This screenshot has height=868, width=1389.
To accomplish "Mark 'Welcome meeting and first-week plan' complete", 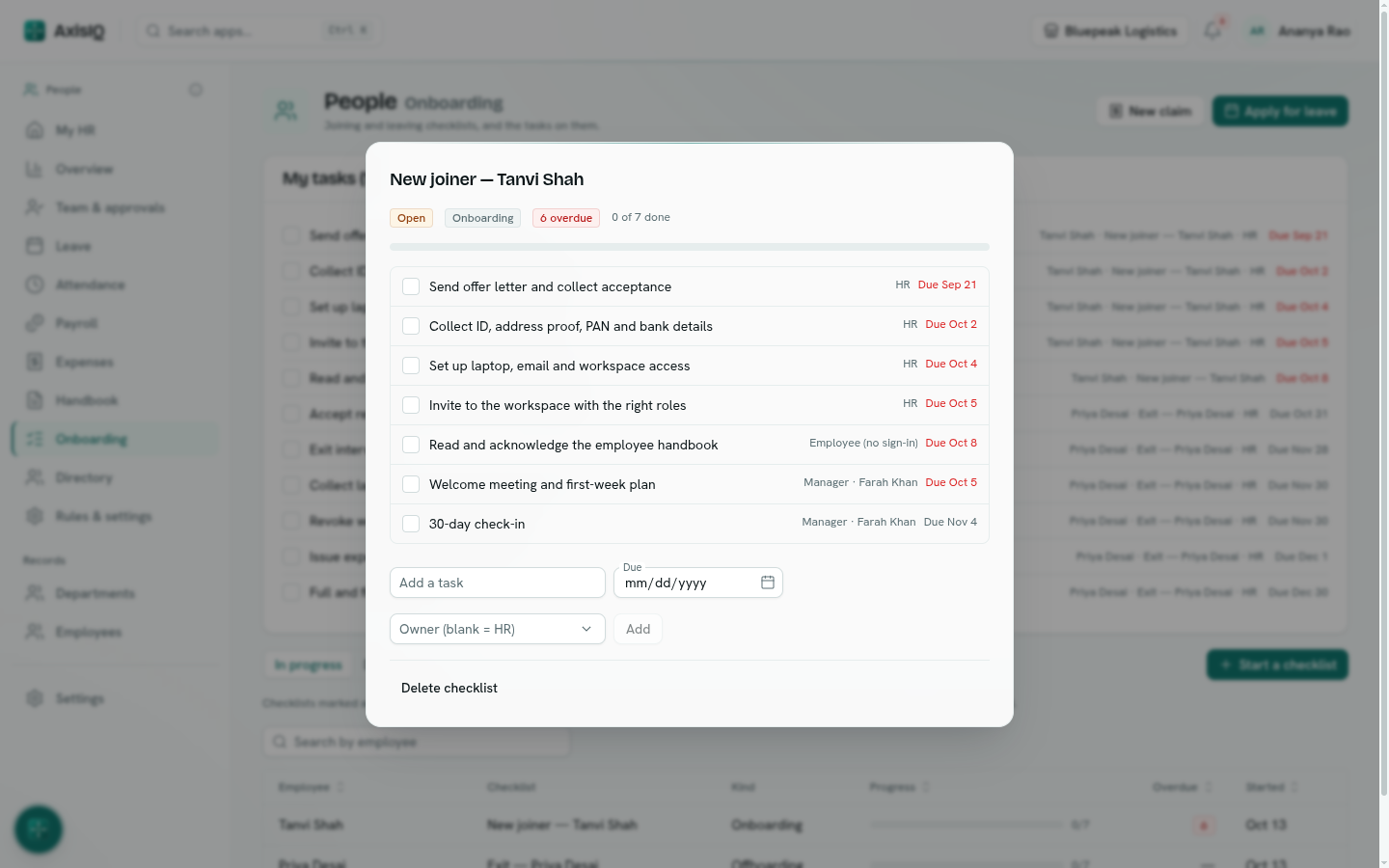I will point(411,484).
